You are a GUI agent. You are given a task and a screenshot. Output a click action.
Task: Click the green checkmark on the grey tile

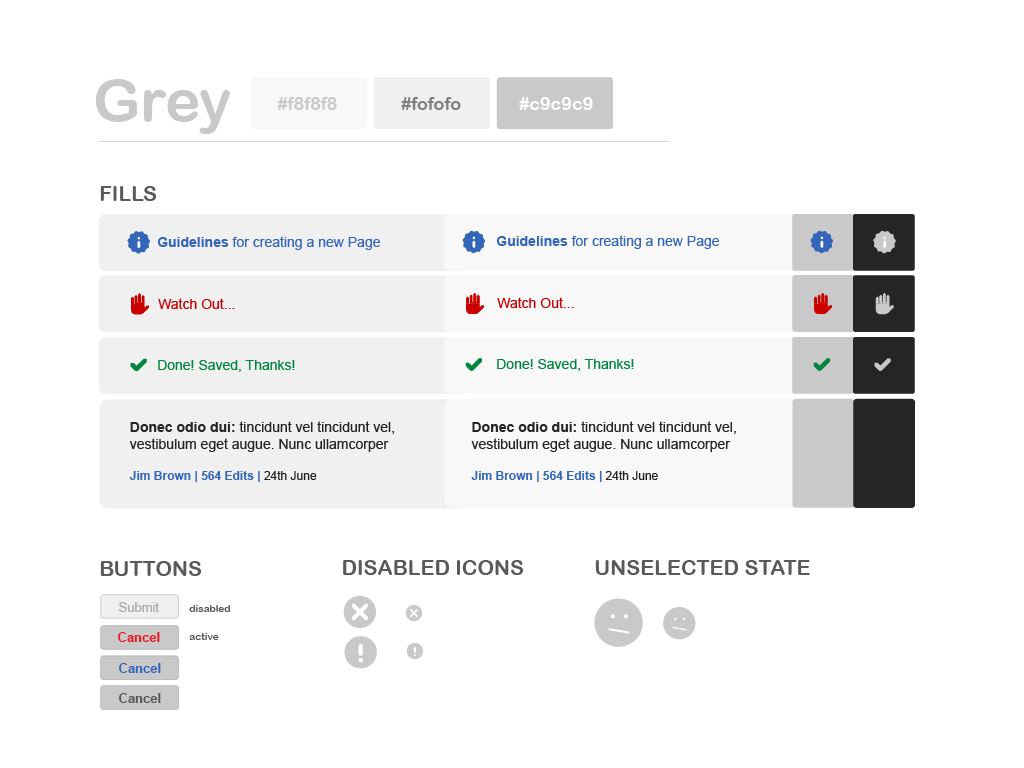(x=822, y=364)
